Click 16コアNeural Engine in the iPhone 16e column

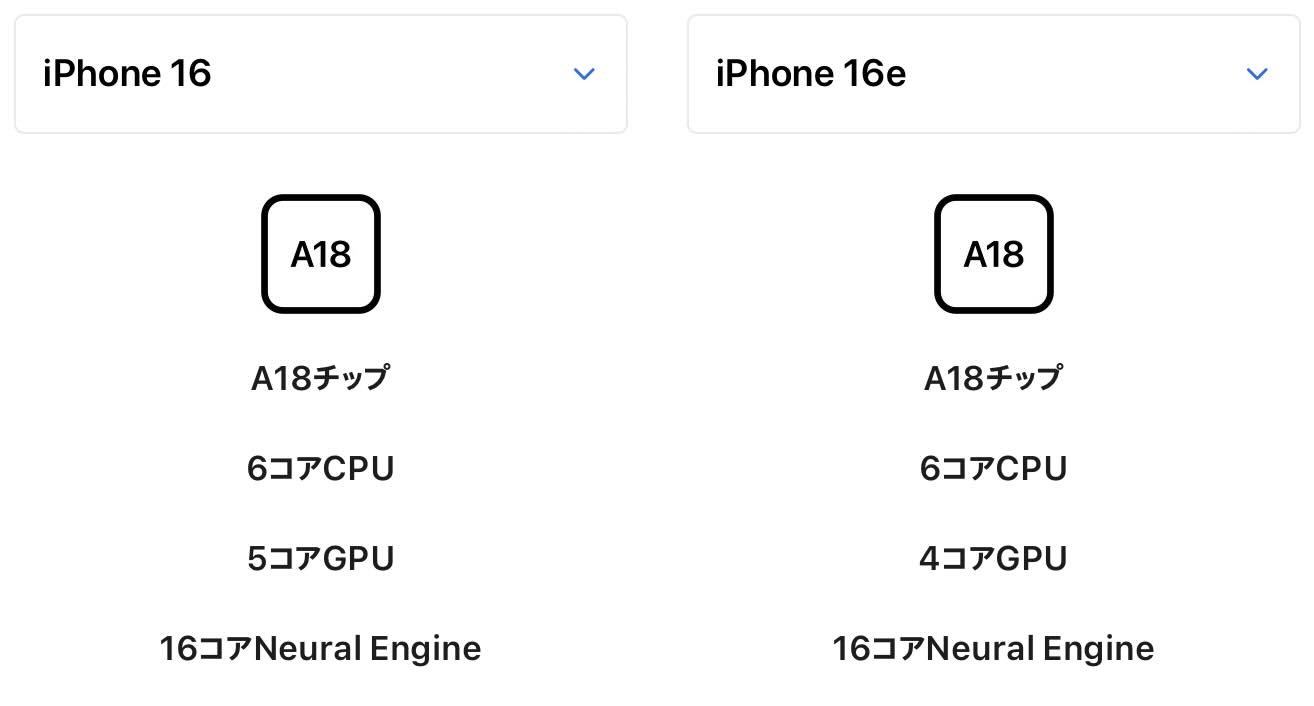[994, 649]
